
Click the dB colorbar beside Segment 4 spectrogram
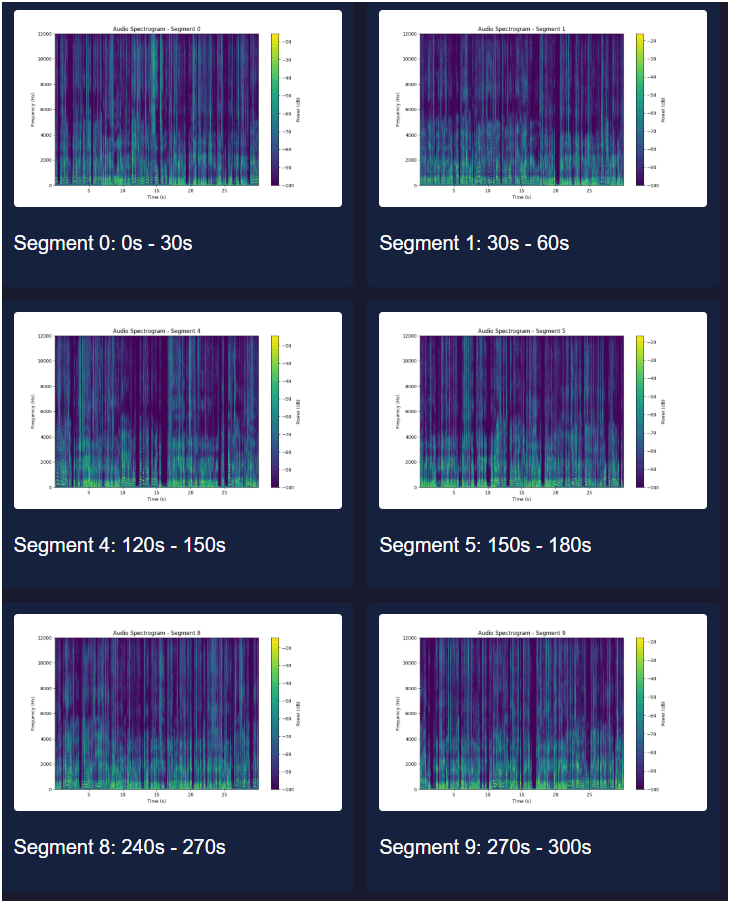pos(274,412)
